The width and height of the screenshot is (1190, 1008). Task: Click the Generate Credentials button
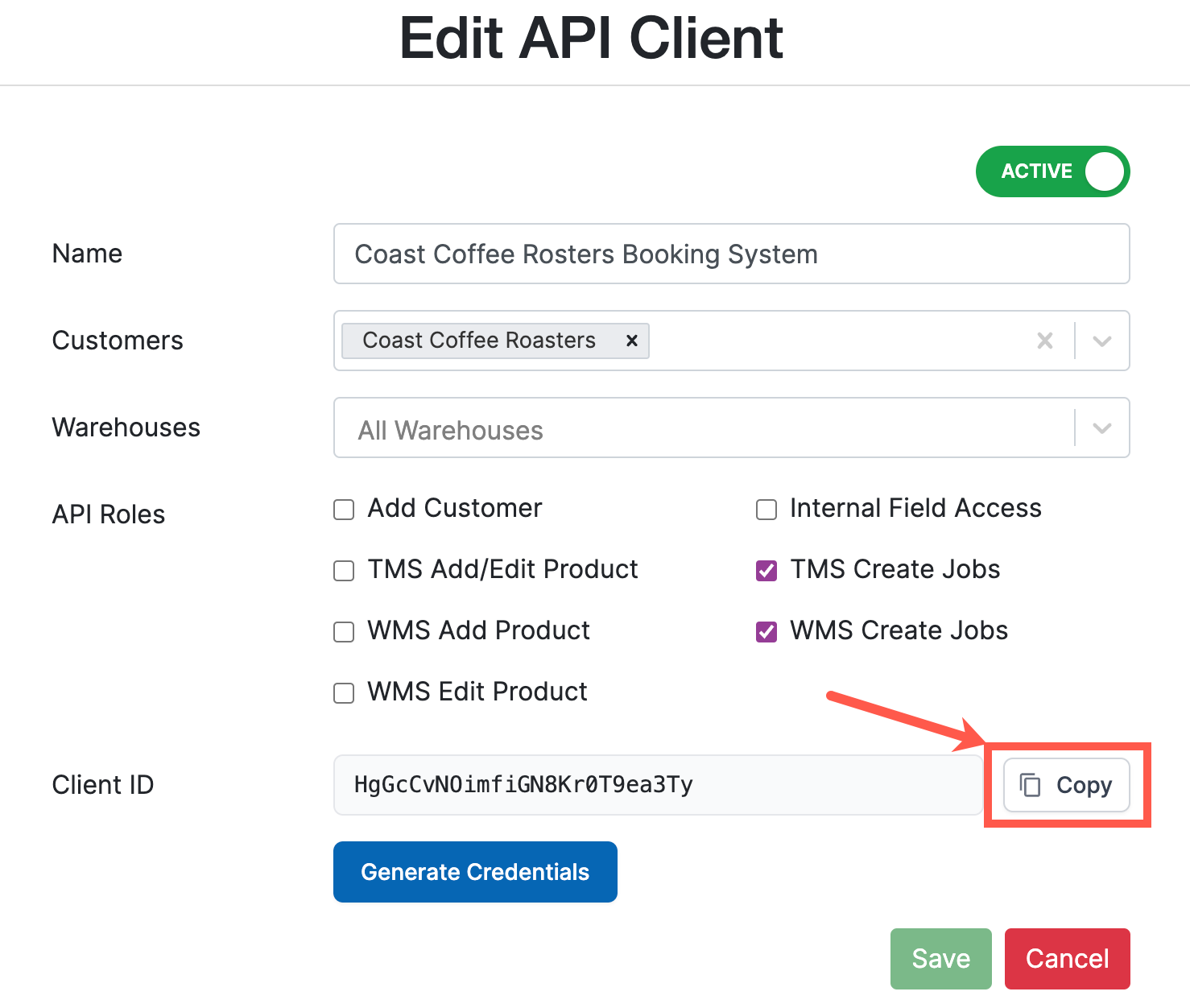click(x=475, y=871)
